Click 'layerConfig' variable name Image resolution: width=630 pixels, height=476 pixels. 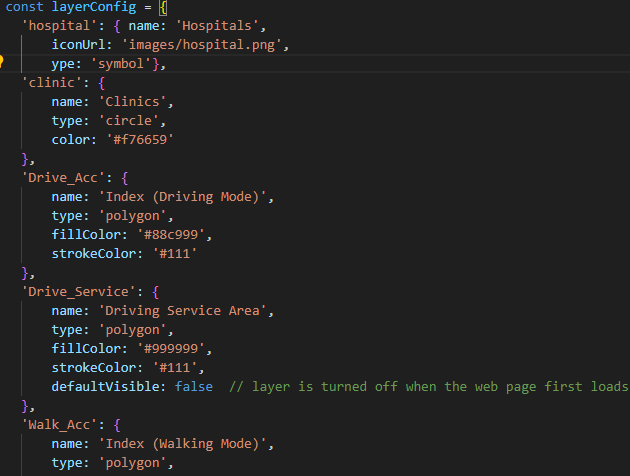(94, 7)
